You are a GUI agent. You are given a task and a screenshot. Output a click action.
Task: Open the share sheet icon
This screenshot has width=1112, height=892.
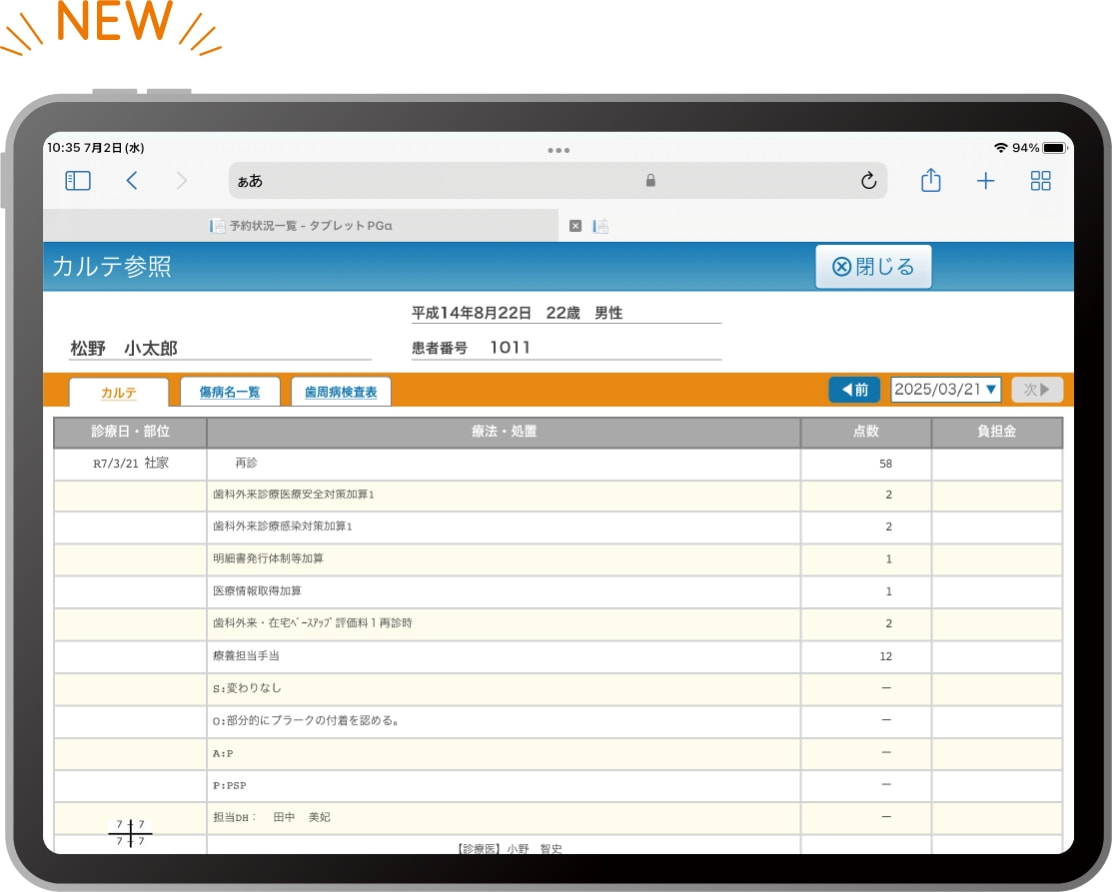coord(931,181)
